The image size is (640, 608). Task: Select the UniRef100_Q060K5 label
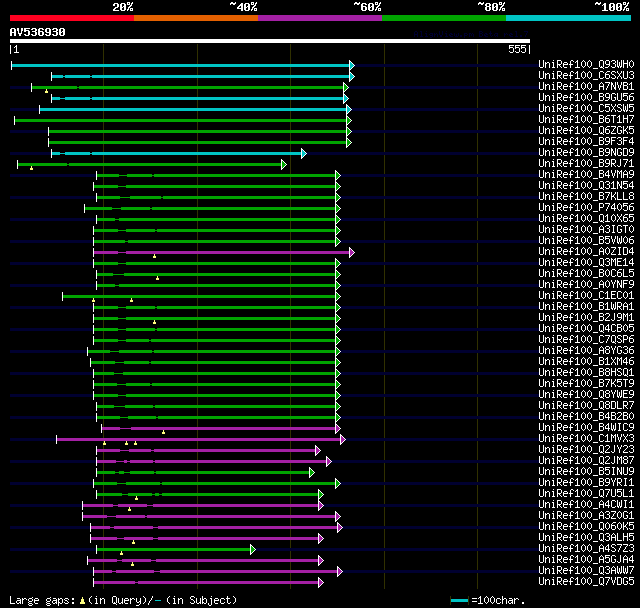586,527
